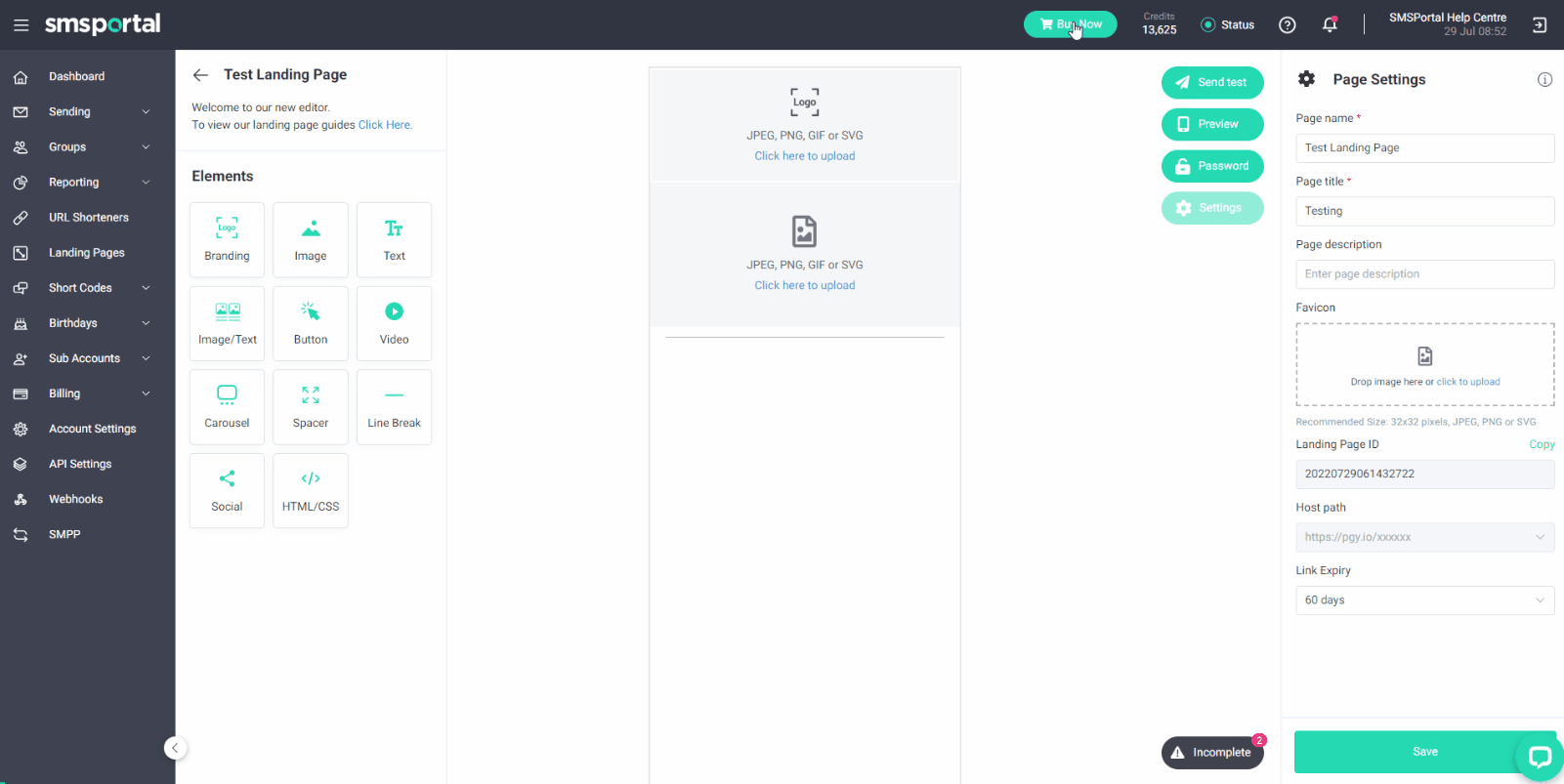Click the Status indicator
This screenshot has height=784, width=1564.
coord(1227,25)
